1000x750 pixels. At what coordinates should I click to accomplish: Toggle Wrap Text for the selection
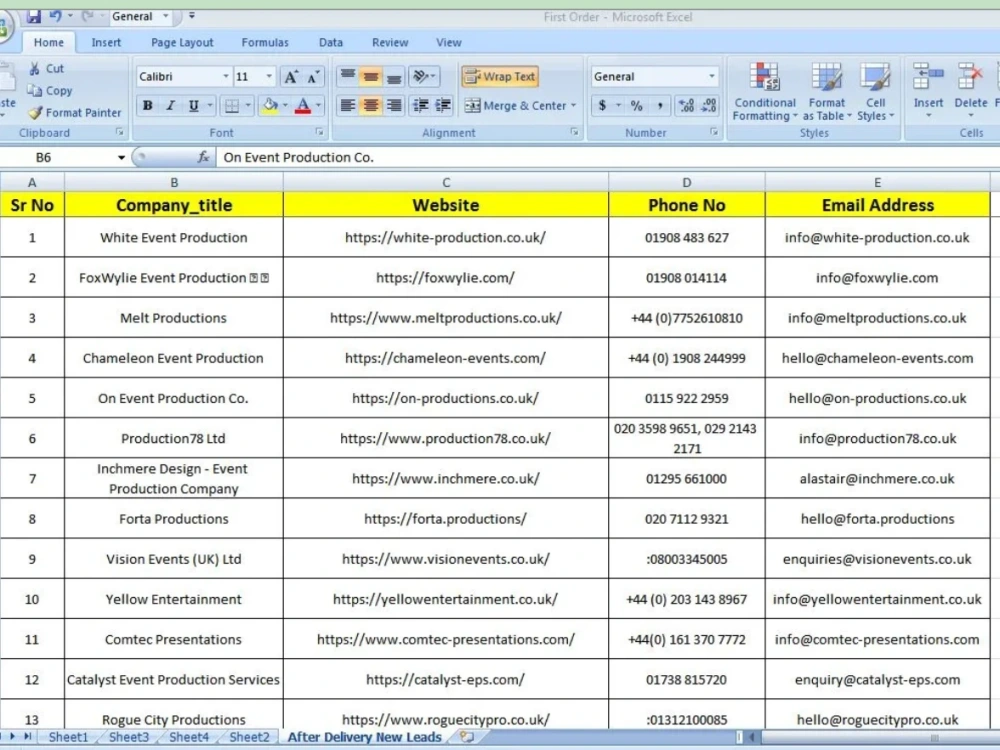click(500, 76)
